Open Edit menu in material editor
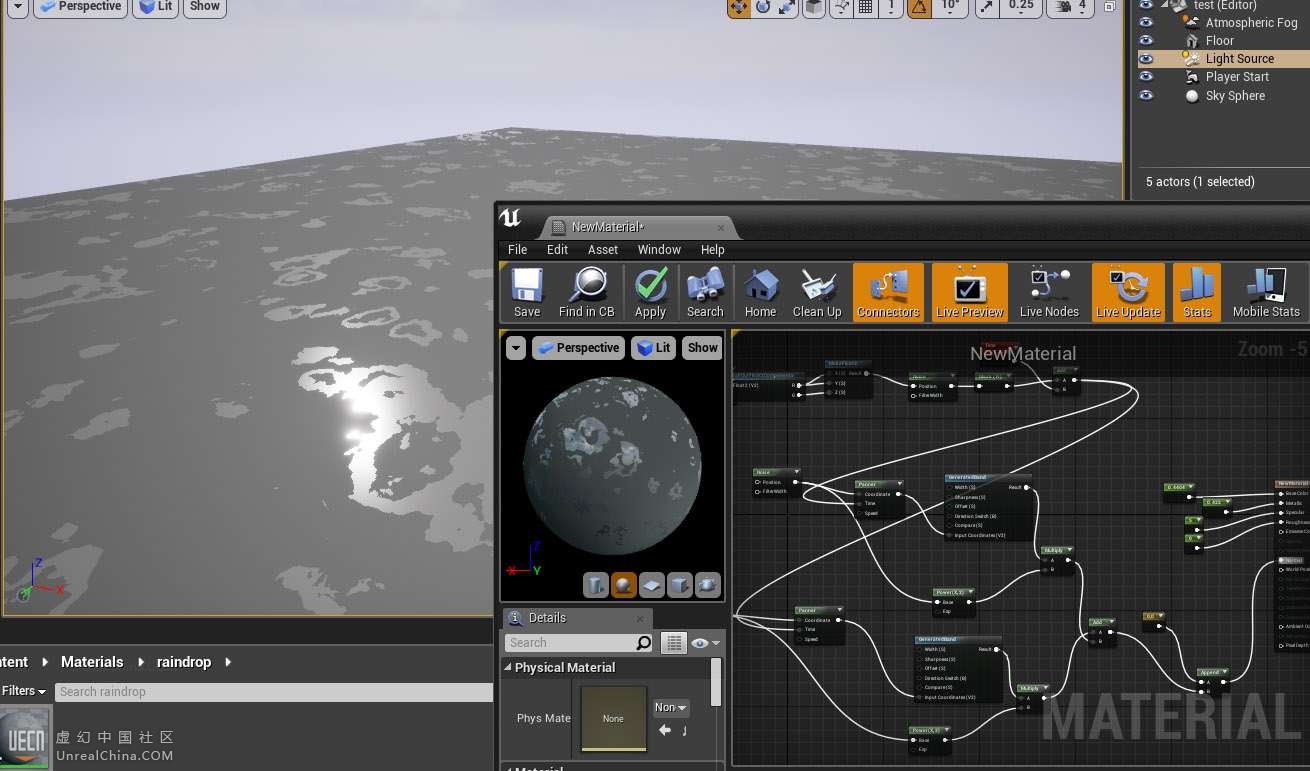1310x771 pixels. coord(557,250)
